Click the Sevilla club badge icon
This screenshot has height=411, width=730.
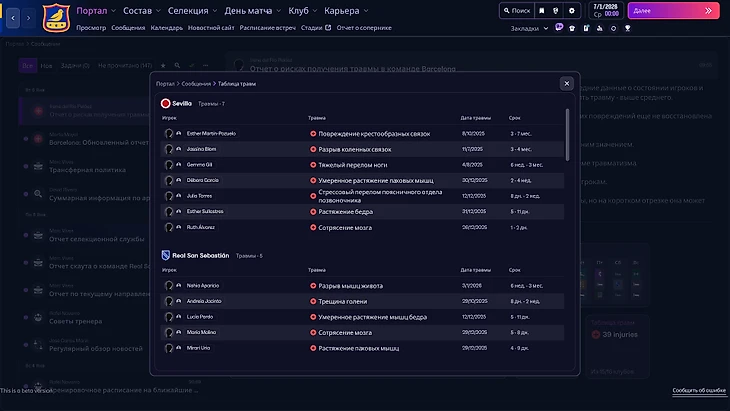coord(165,103)
